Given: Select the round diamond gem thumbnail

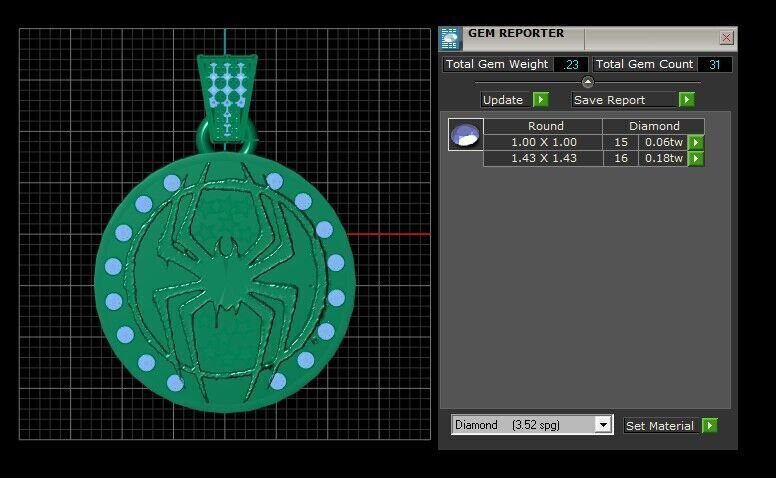Looking at the screenshot, I should pos(465,134).
